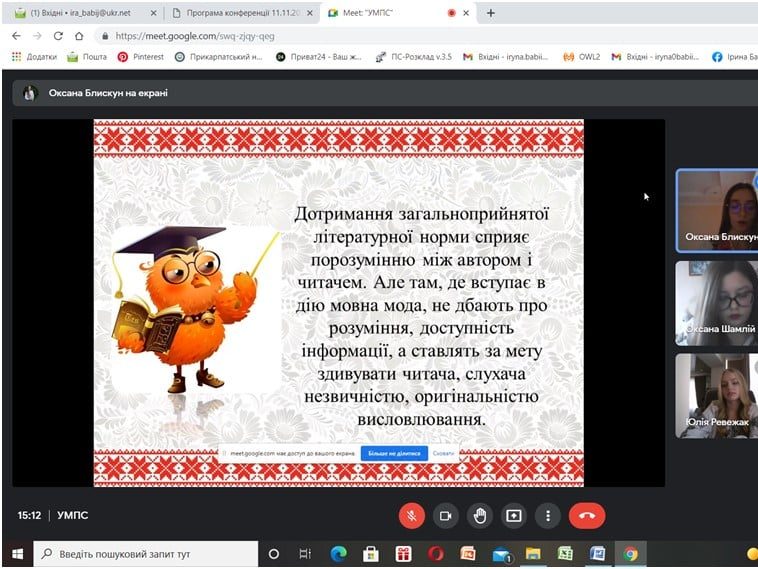This screenshot has width=758, height=569.
Task: Toggle the camera button off
Action: [446, 516]
